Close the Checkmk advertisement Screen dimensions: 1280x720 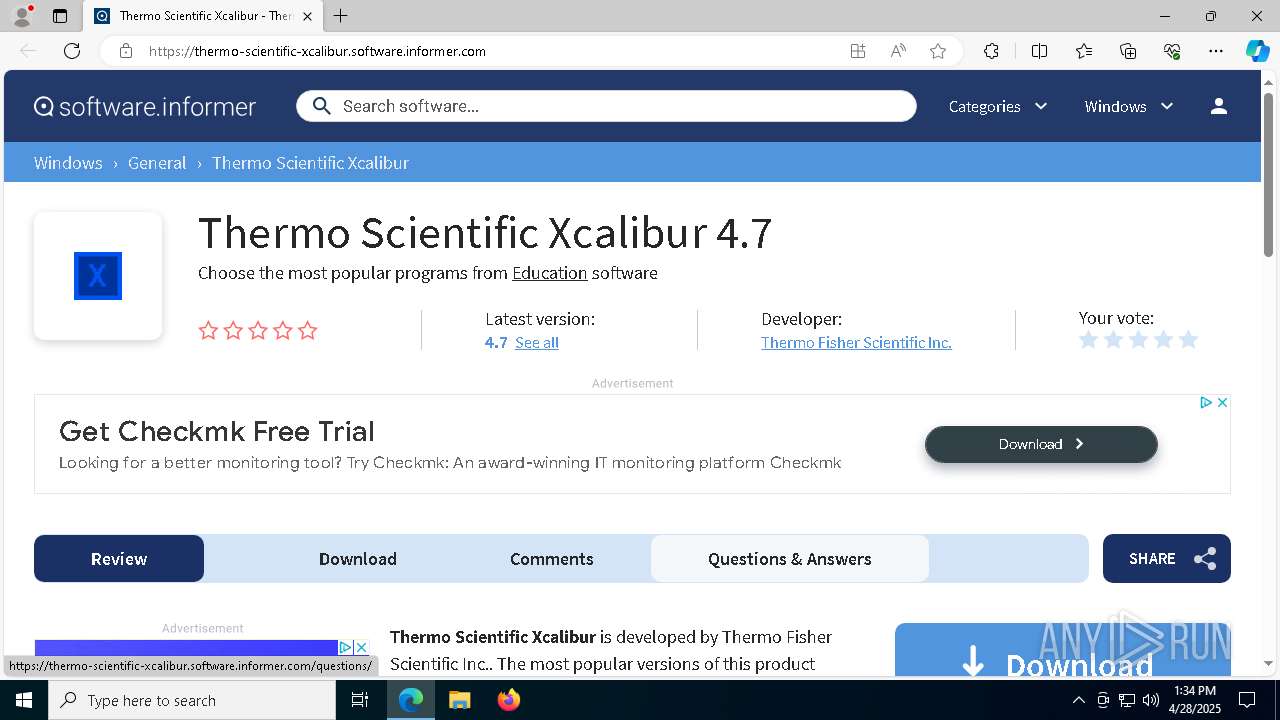coord(1222,402)
